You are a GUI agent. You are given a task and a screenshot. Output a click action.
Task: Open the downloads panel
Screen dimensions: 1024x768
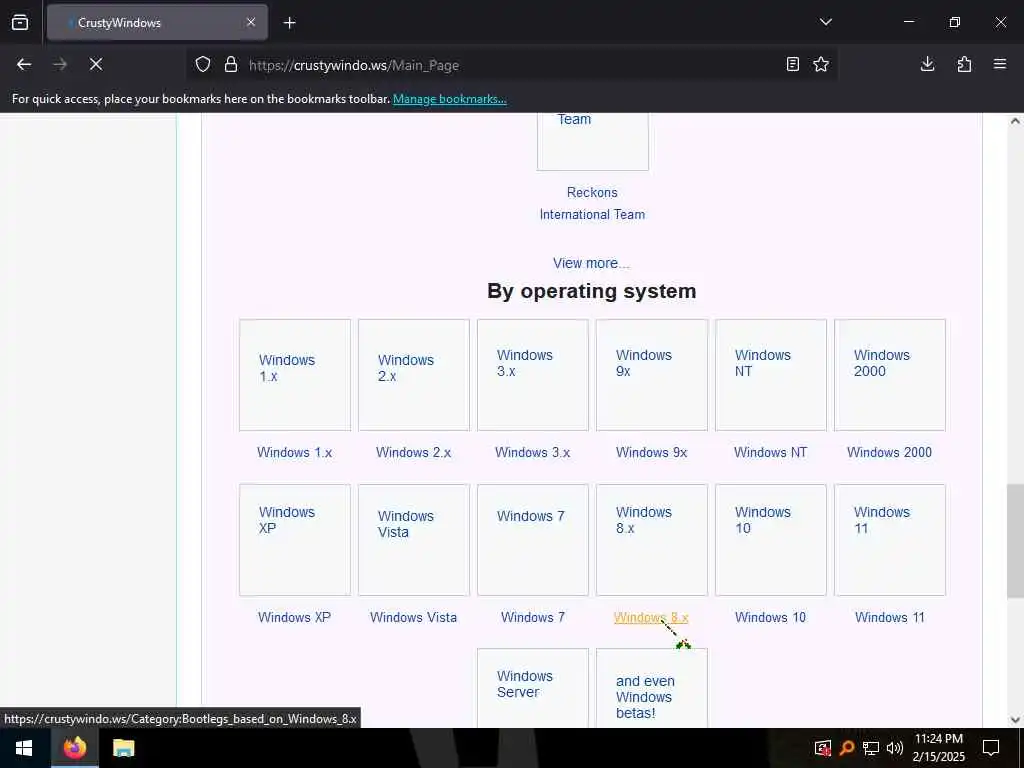(x=927, y=64)
